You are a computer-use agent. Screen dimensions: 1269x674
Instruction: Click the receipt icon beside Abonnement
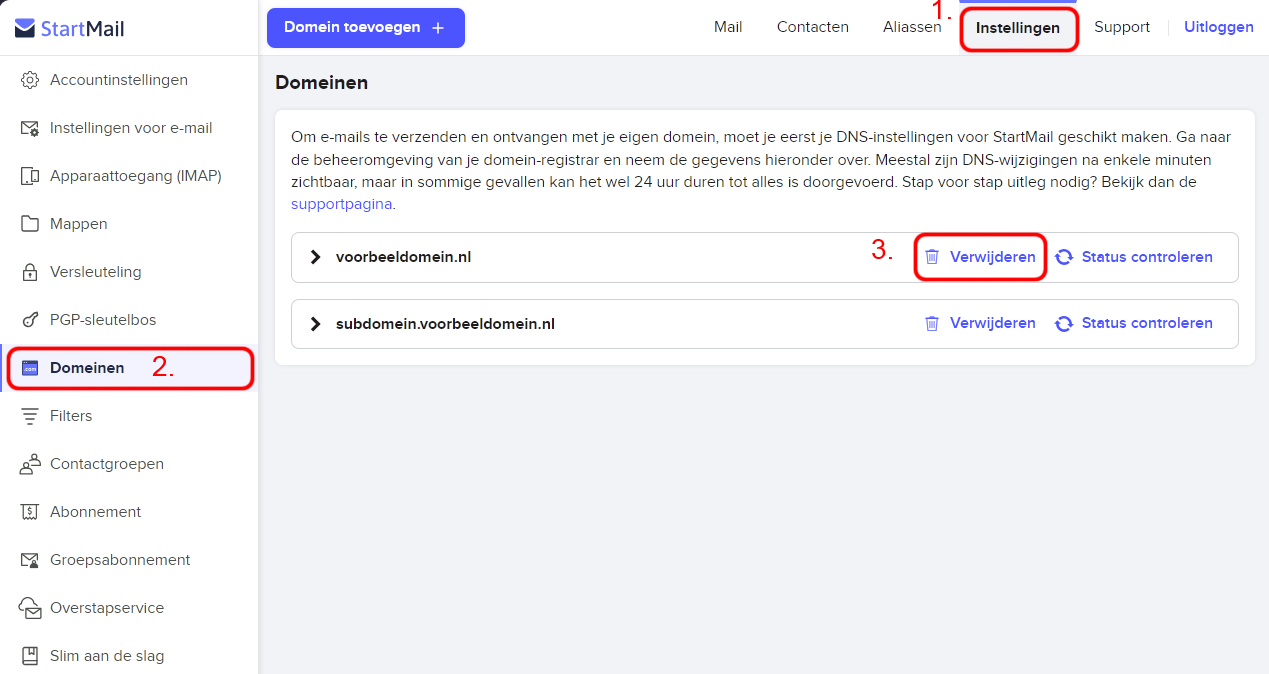pyautogui.click(x=30, y=512)
